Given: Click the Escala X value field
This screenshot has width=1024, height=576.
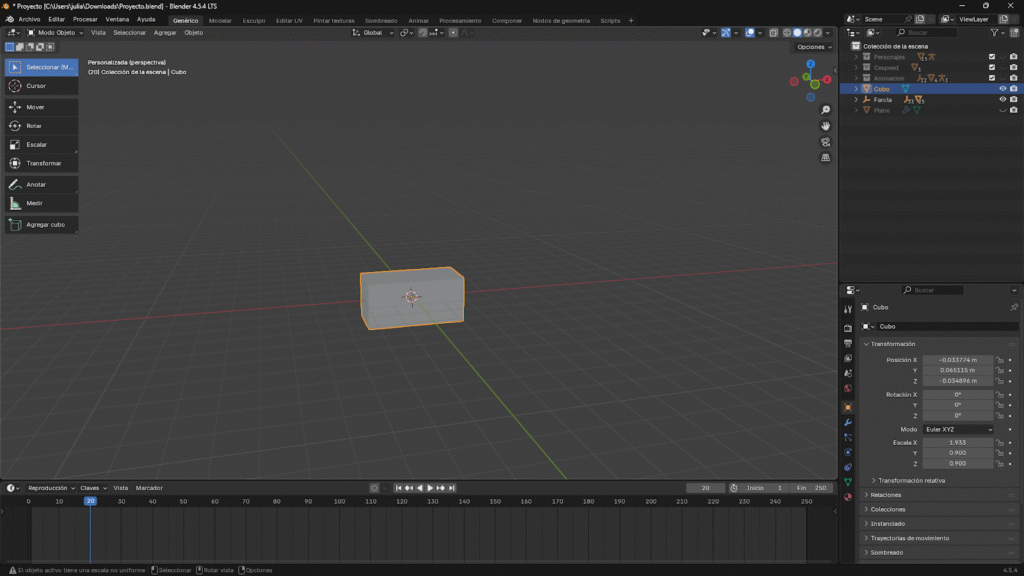Looking at the screenshot, I should [x=957, y=442].
